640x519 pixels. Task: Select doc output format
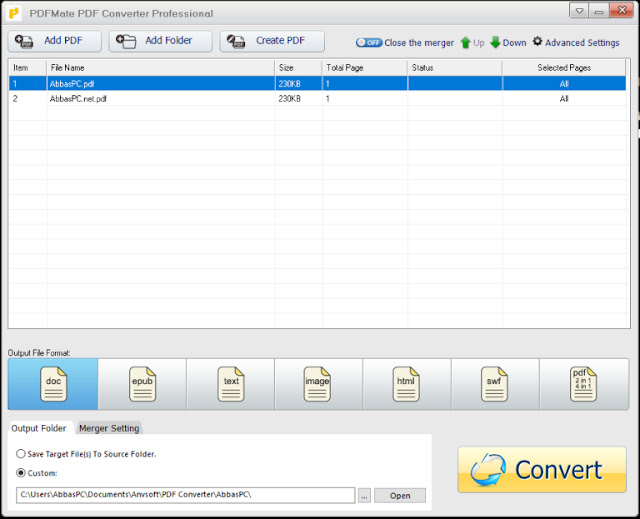click(53, 384)
